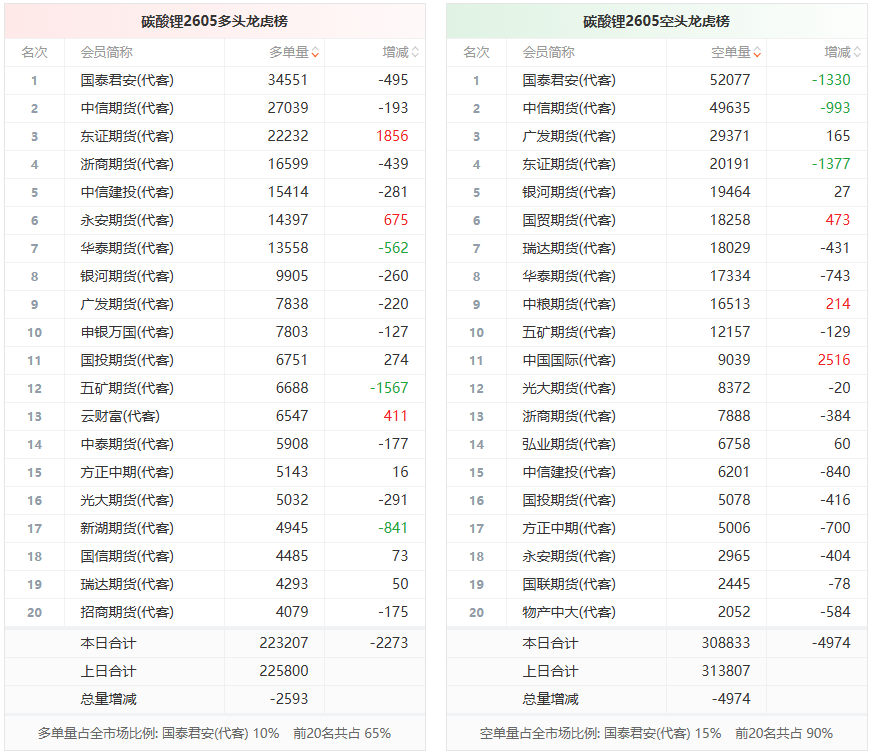Select 物产中大(代客) row name
The image size is (872, 754).
pyautogui.click(x=569, y=612)
